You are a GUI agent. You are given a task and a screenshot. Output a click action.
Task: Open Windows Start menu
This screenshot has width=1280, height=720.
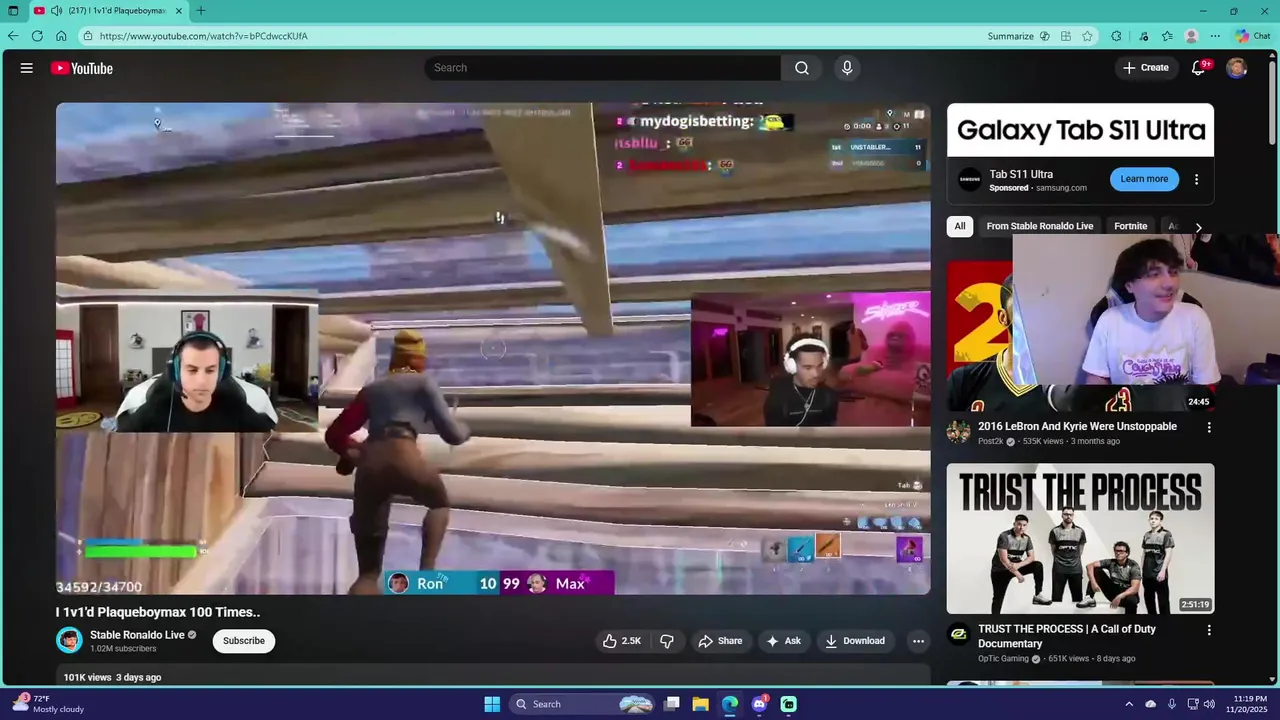pyautogui.click(x=492, y=704)
